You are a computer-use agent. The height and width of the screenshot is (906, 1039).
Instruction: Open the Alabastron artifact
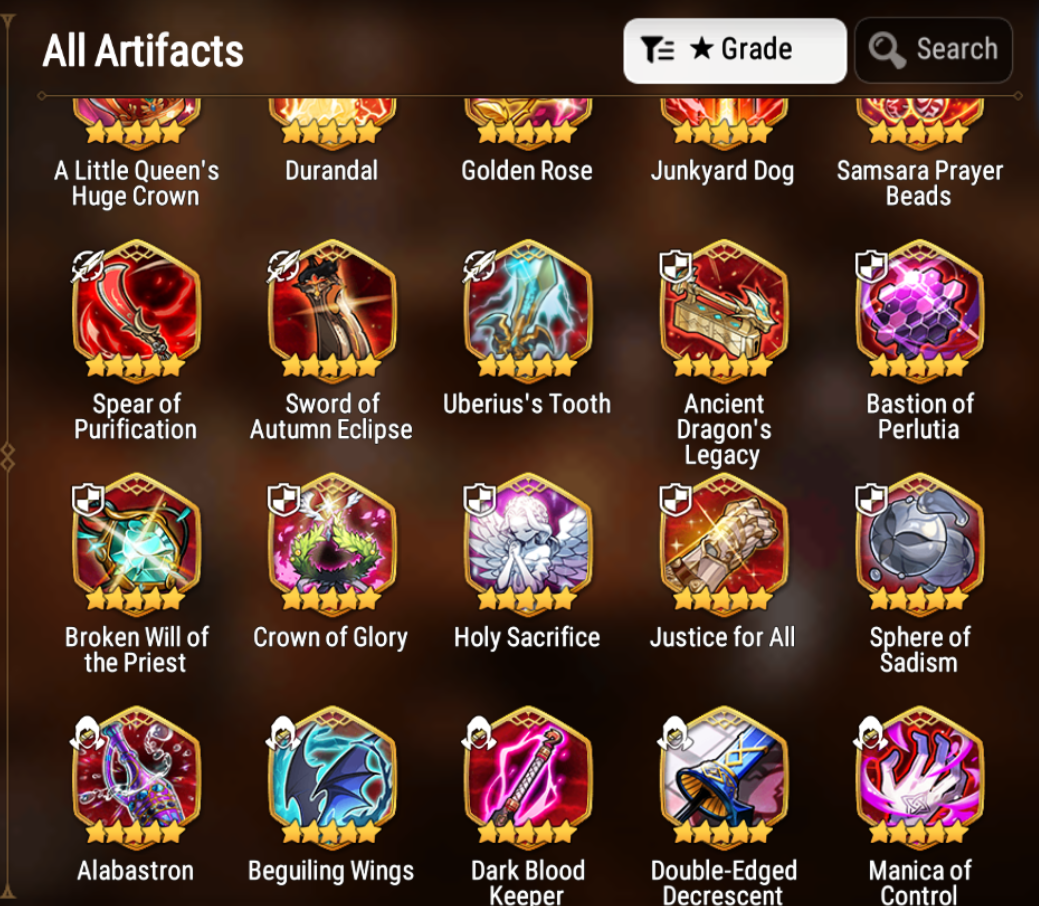pos(136,777)
